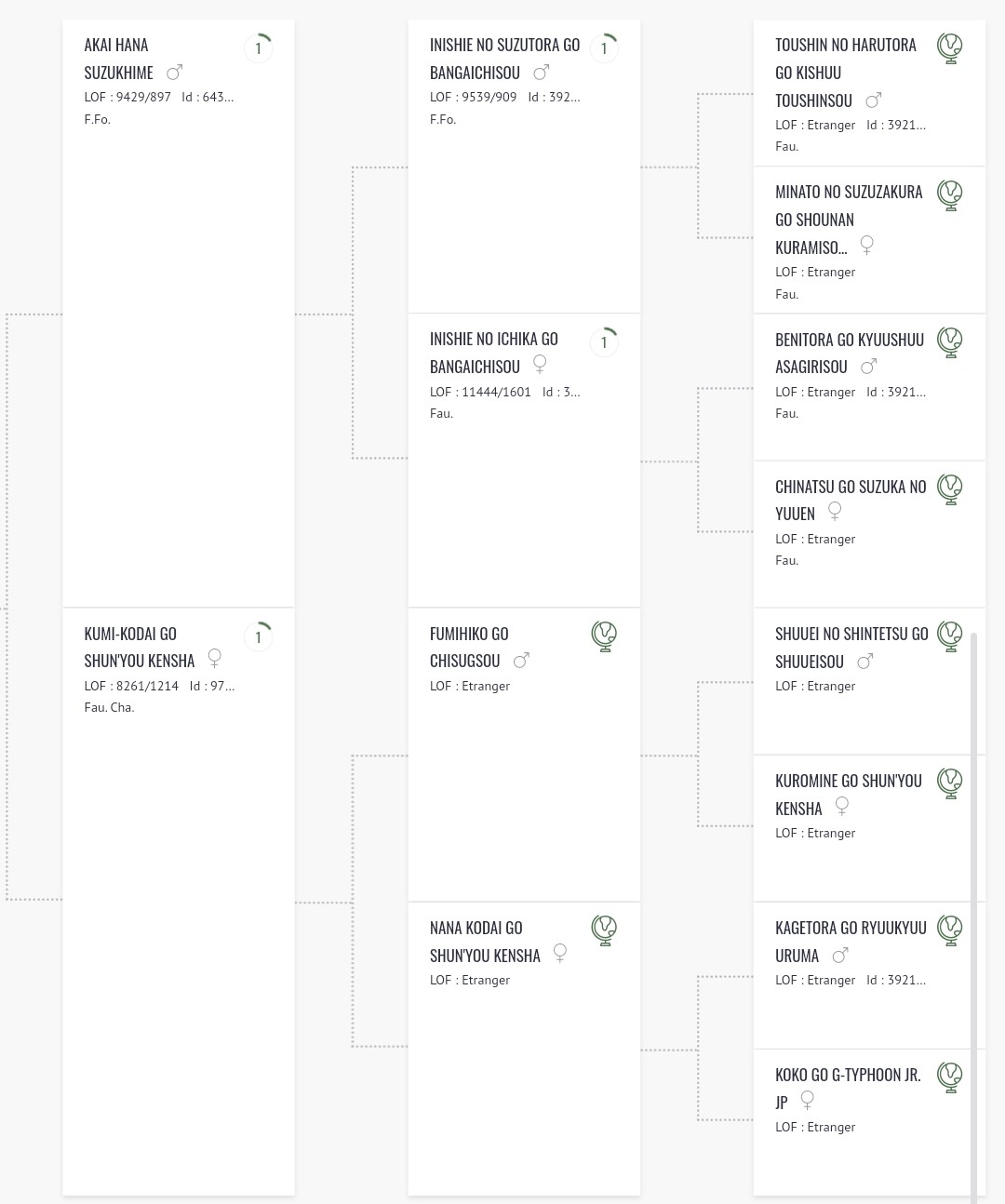Click number 1 badge on INISHIE NO ICHIKA
1005x1204 pixels.
point(604,342)
